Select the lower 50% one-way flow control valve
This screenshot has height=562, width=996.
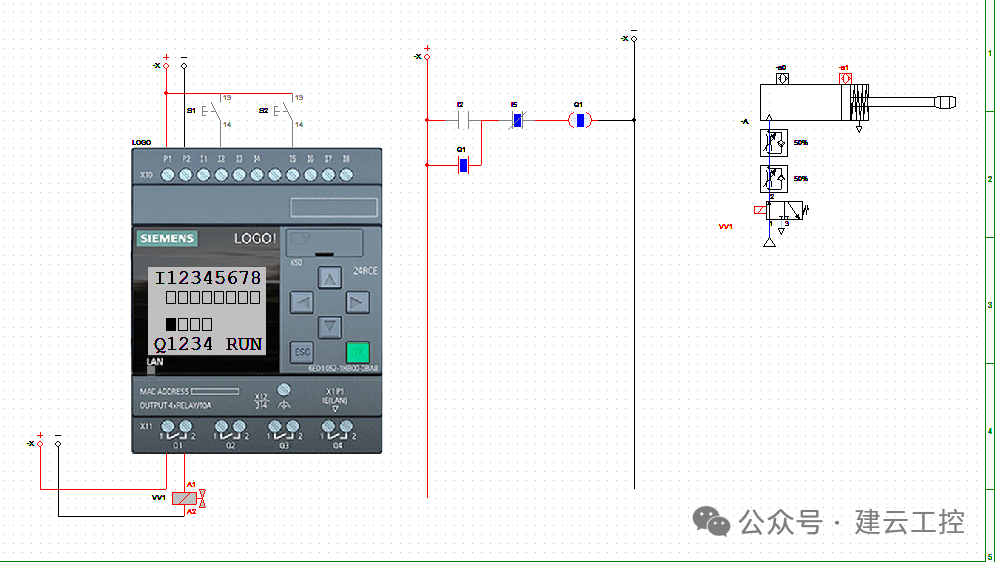pos(774,179)
